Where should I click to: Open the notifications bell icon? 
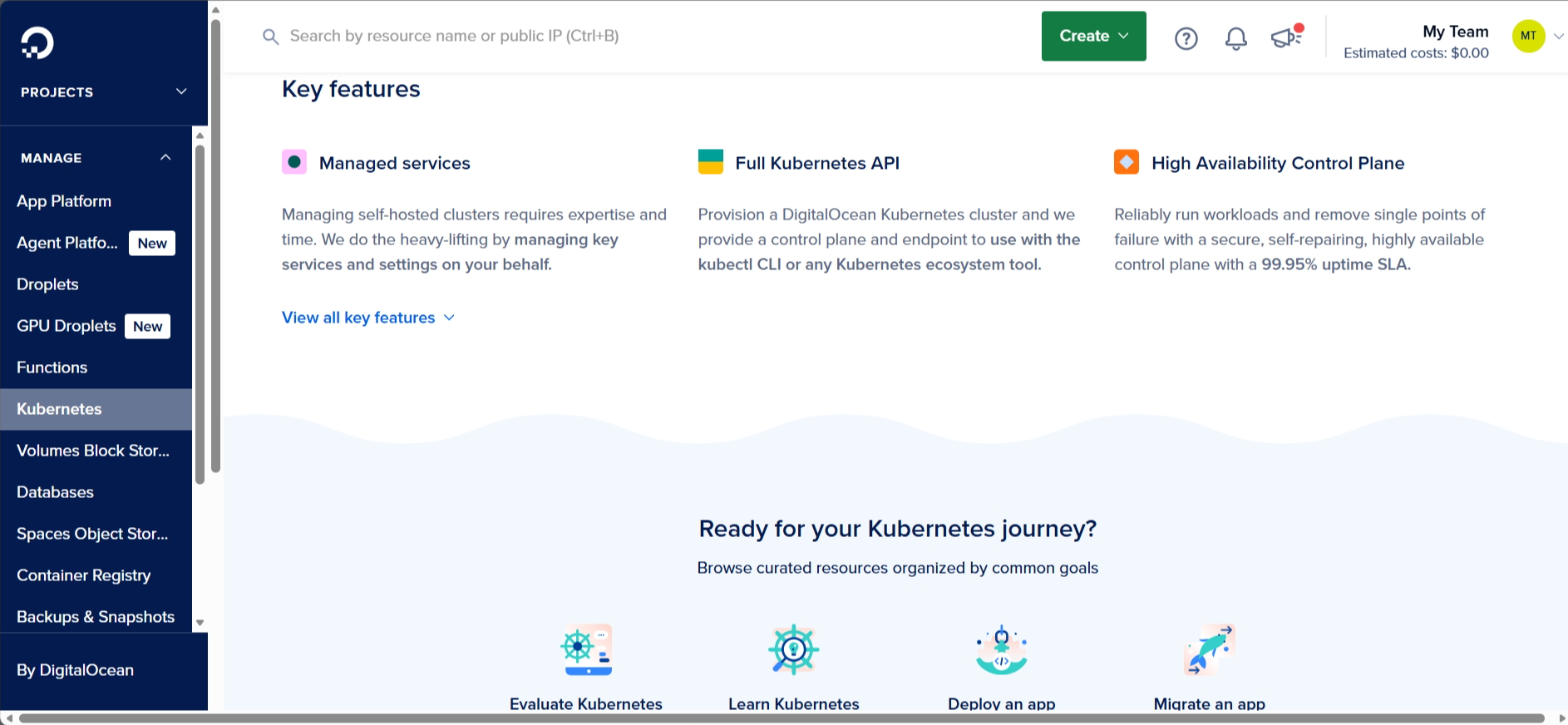tap(1236, 38)
